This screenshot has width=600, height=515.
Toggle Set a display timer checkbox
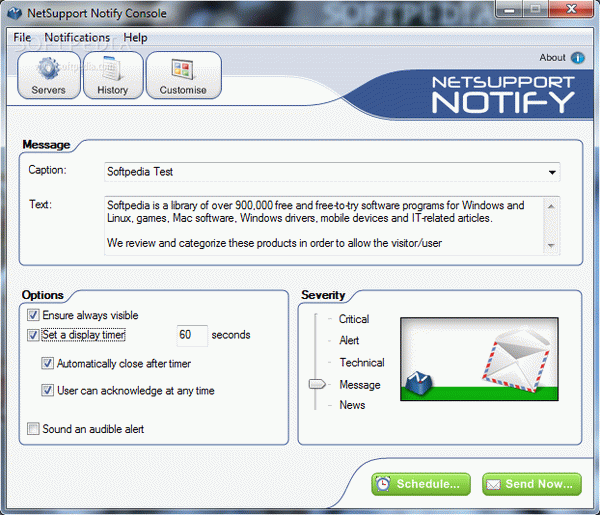coord(33,335)
